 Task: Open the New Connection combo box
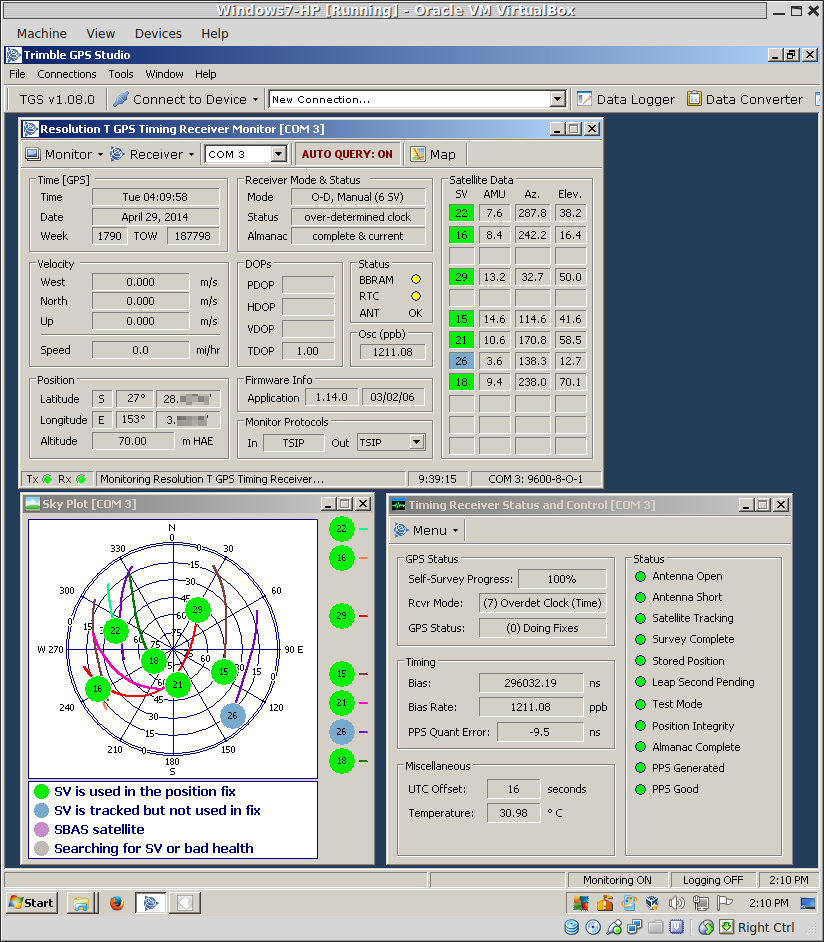pos(558,99)
